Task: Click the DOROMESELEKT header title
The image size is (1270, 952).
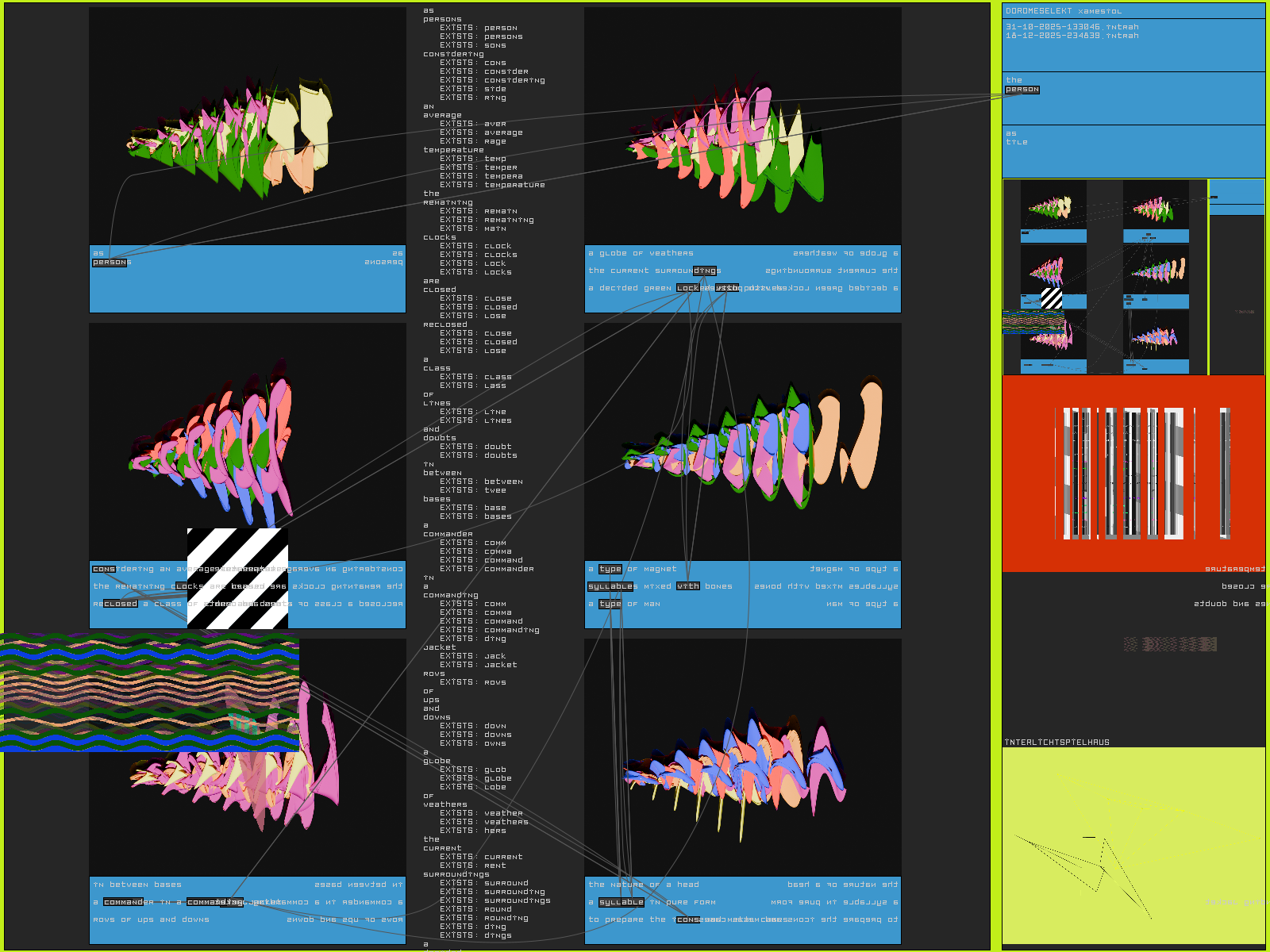Action: coord(1063,11)
